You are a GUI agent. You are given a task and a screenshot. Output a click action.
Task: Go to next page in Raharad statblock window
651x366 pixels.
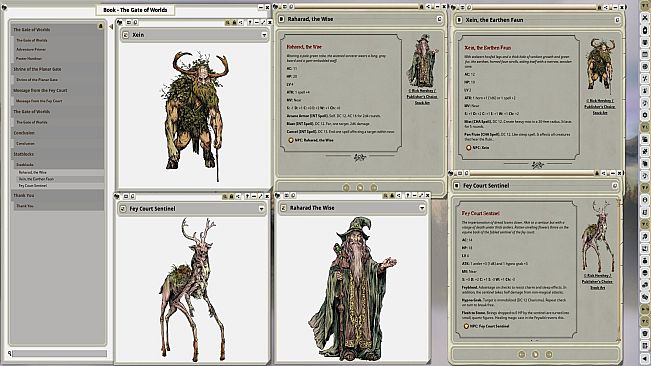(x=374, y=188)
